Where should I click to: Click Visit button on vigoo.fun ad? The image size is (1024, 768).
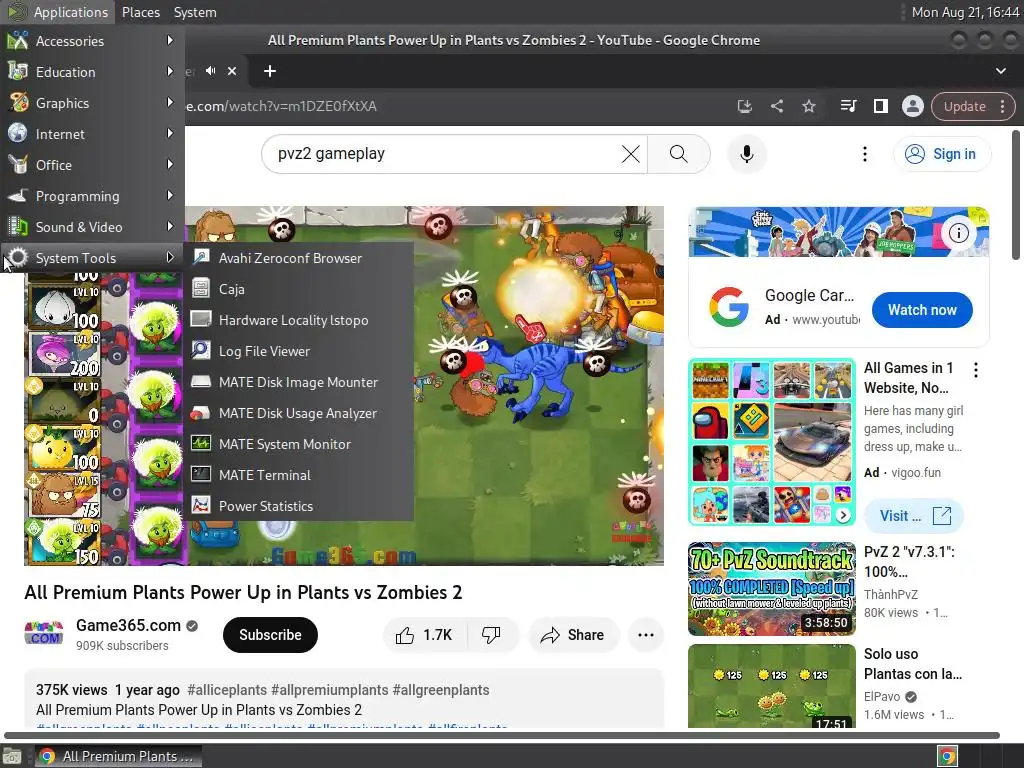click(914, 516)
